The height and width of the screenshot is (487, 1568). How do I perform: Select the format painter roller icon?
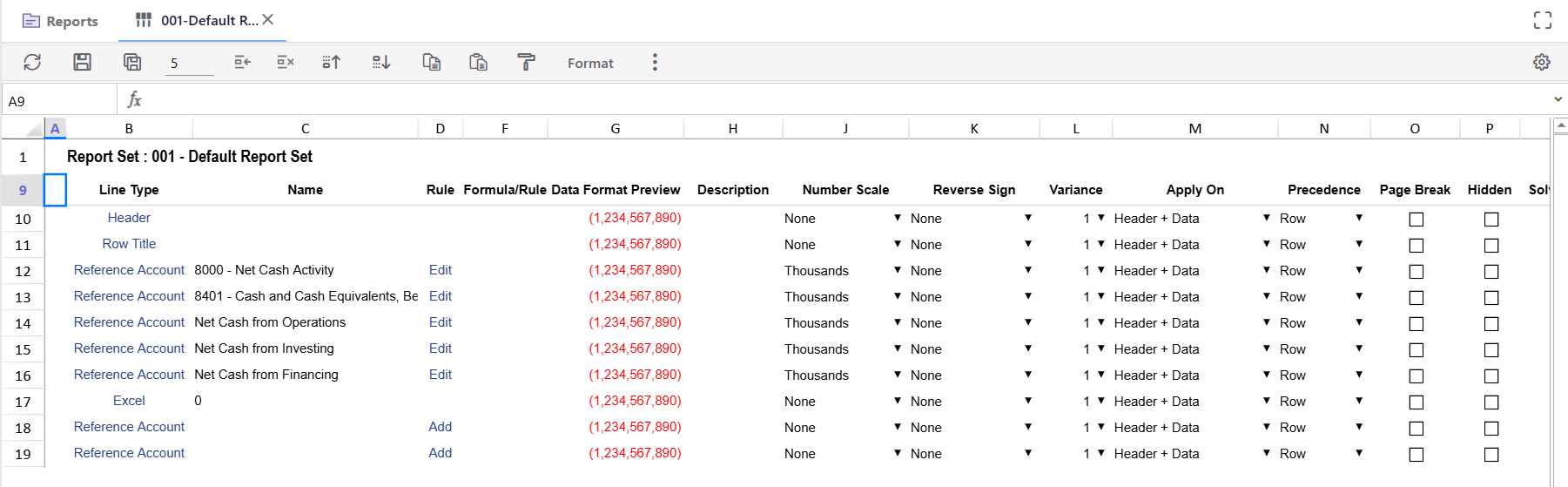pos(526,62)
